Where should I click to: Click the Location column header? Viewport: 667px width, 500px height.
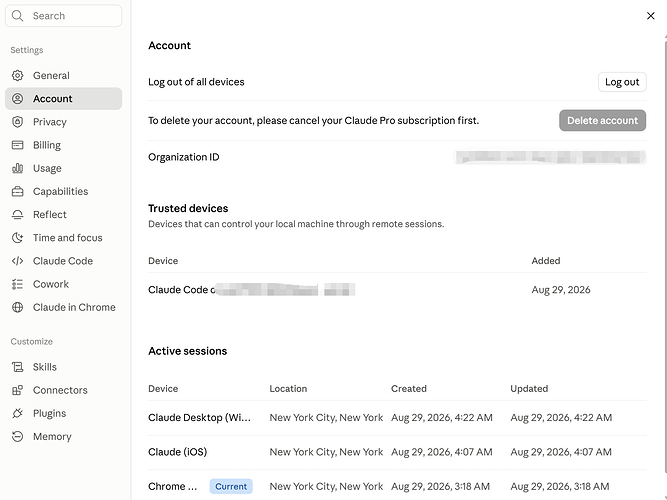pyautogui.click(x=288, y=389)
